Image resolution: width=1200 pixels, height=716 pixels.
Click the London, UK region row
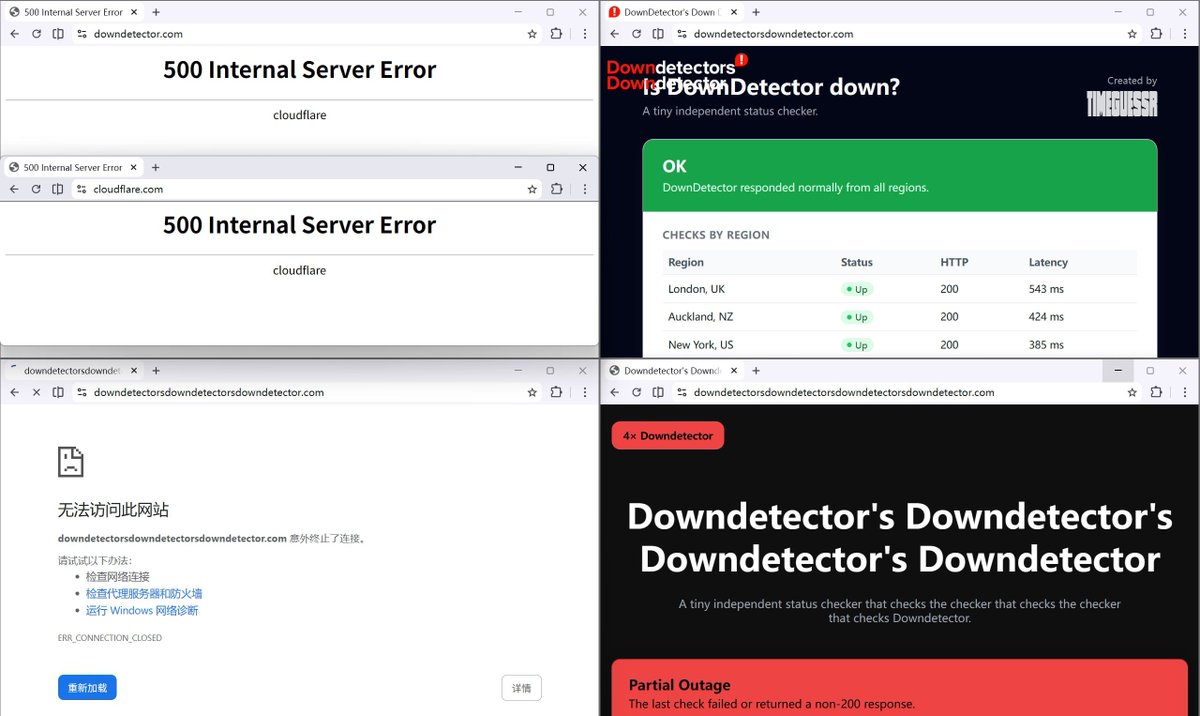900,289
